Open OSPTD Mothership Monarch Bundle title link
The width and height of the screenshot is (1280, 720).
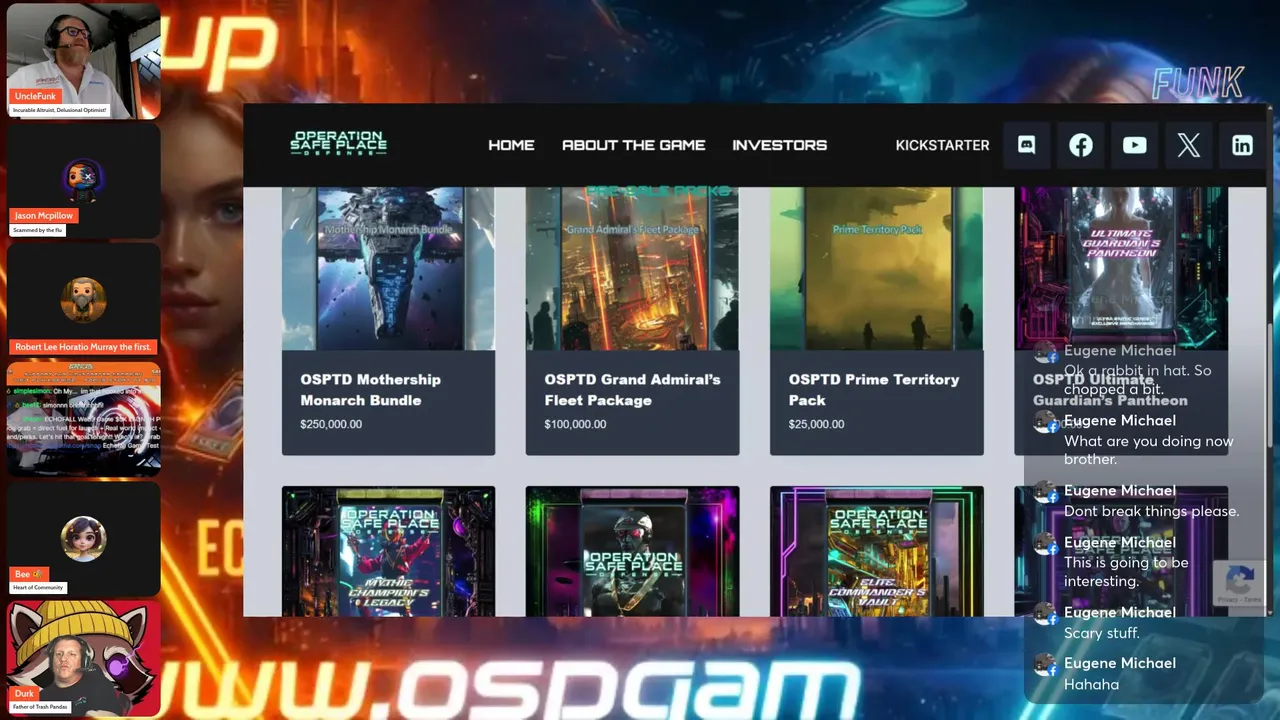[x=370, y=390]
